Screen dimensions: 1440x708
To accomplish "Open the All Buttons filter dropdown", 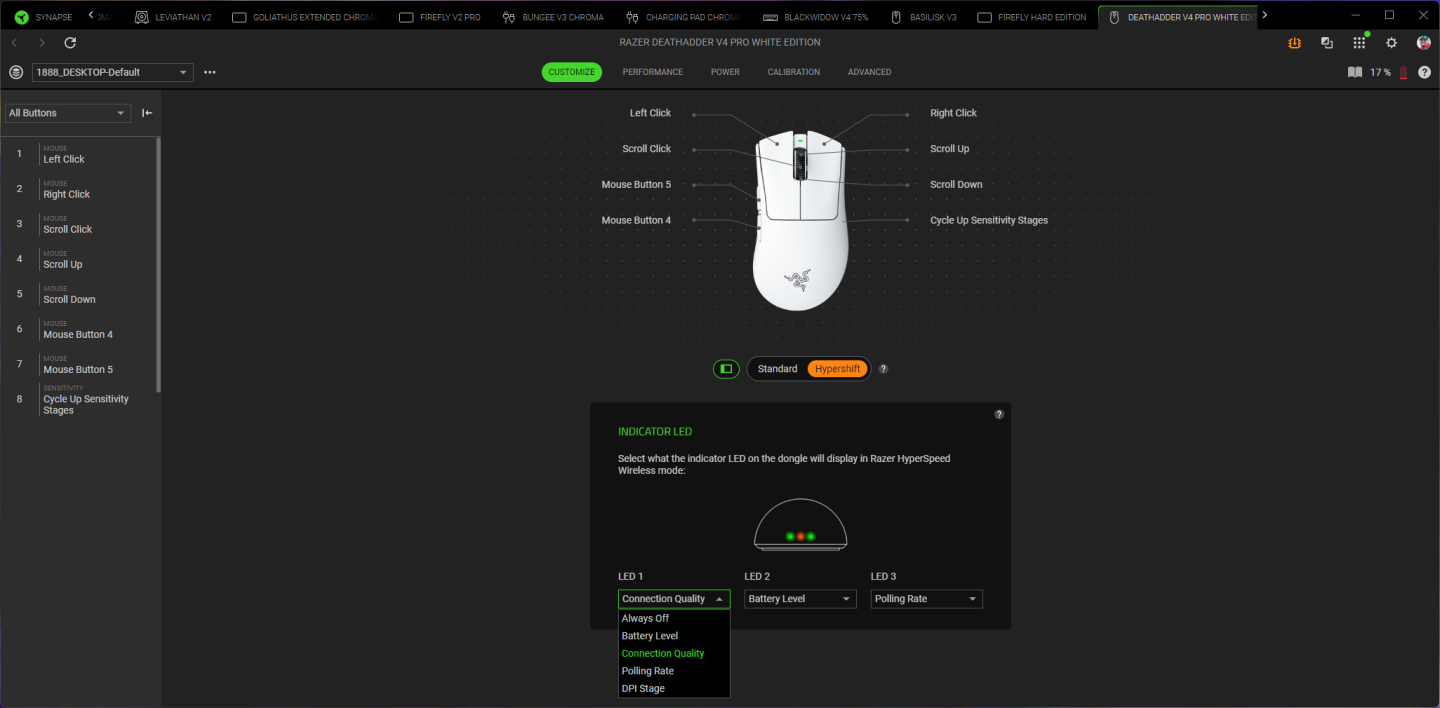I will tap(68, 113).
